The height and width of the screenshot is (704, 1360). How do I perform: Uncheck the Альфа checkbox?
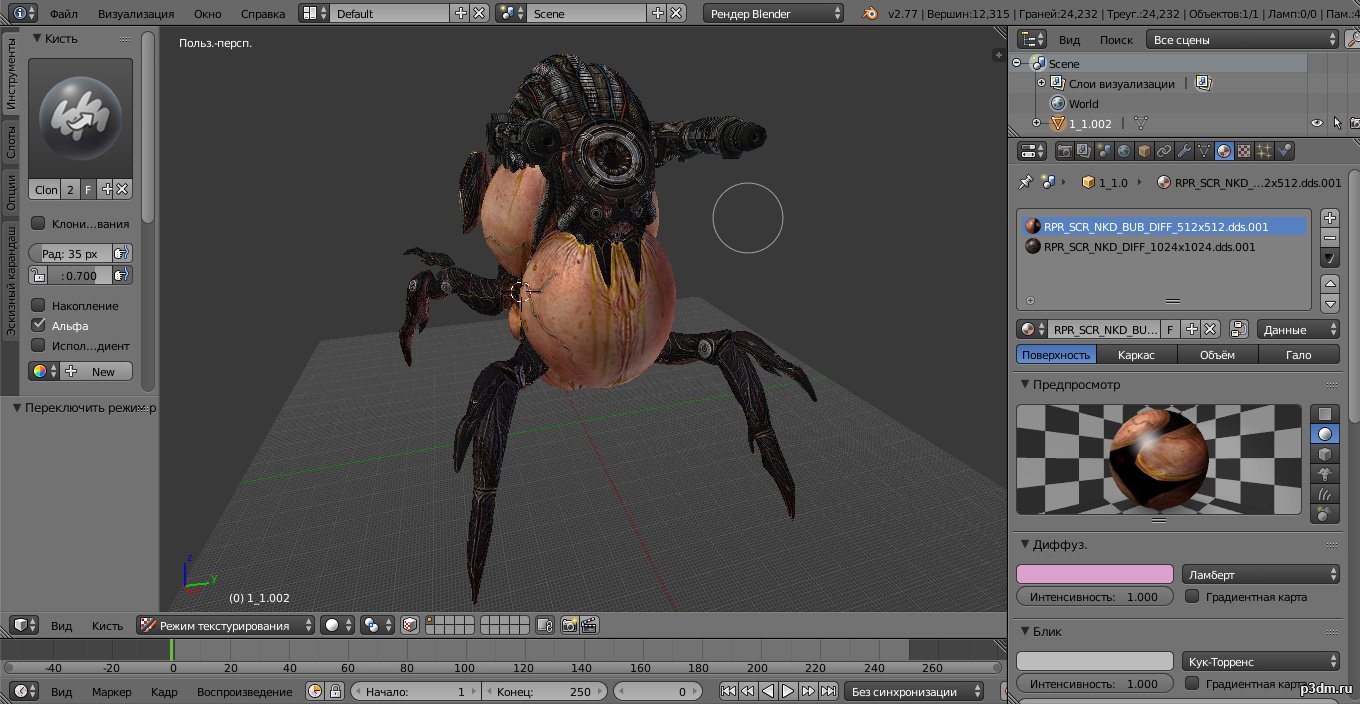pos(38,325)
